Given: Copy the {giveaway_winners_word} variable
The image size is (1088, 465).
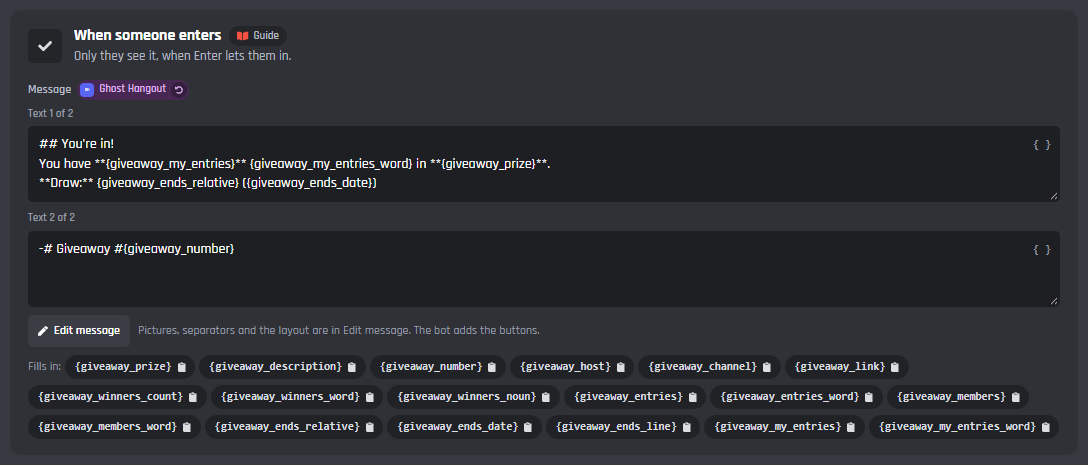Looking at the screenshot, I should pos(297,396).
